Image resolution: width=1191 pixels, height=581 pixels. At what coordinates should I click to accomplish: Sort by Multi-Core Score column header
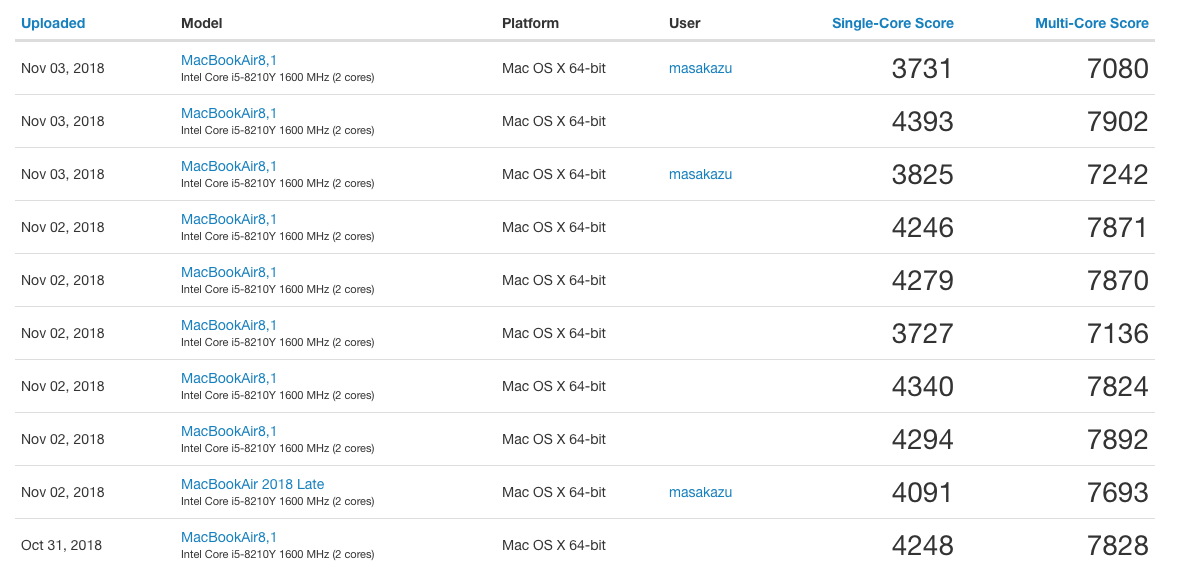(x=1091, y=23)
